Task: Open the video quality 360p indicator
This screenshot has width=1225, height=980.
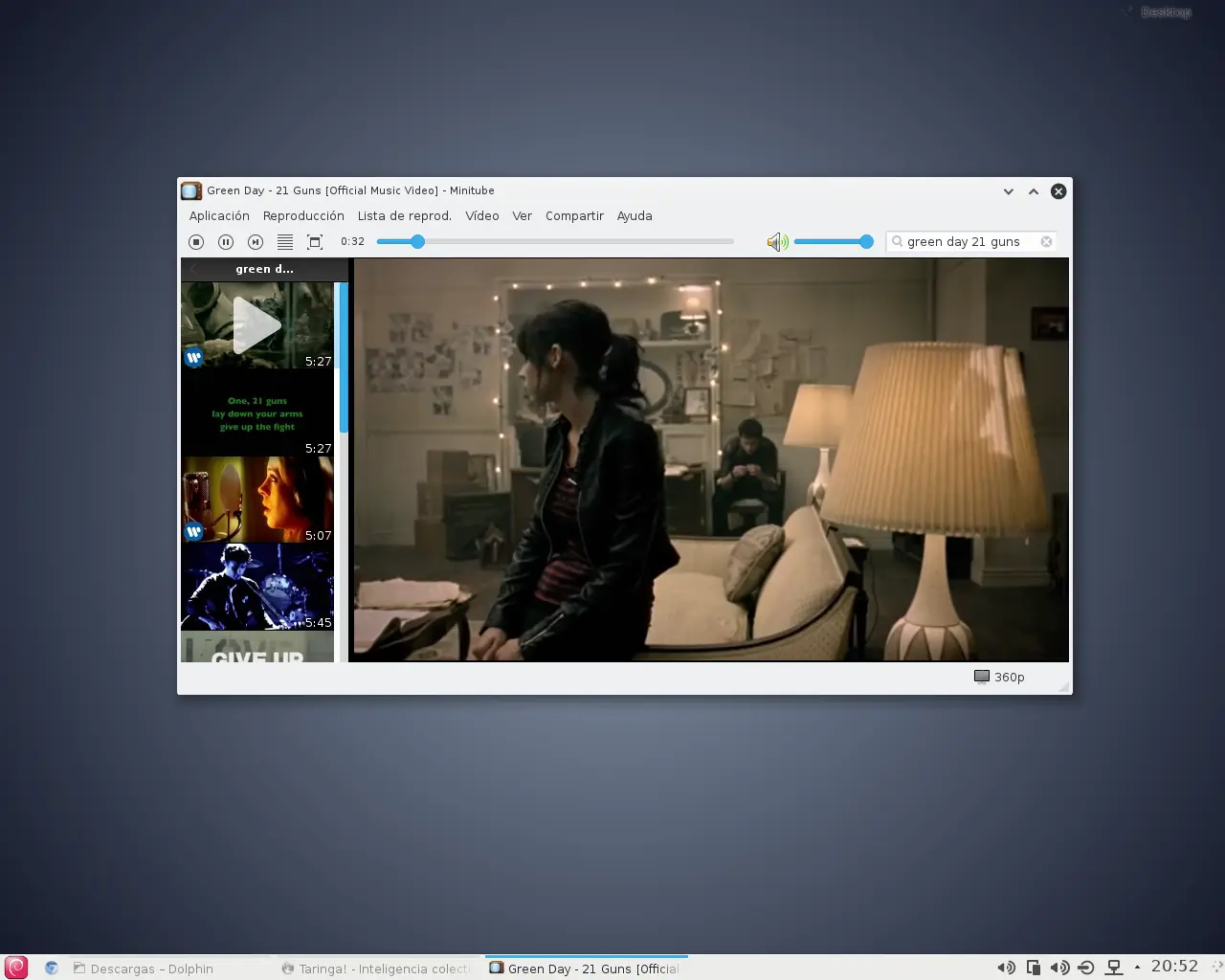Action: [999, 677]
